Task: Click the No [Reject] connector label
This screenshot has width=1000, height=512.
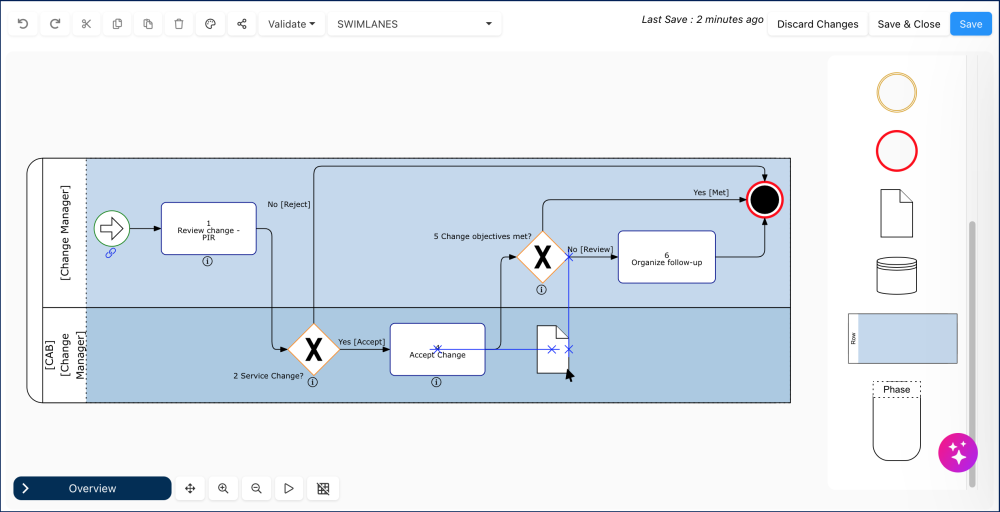Action: click(x=289, y=204)
